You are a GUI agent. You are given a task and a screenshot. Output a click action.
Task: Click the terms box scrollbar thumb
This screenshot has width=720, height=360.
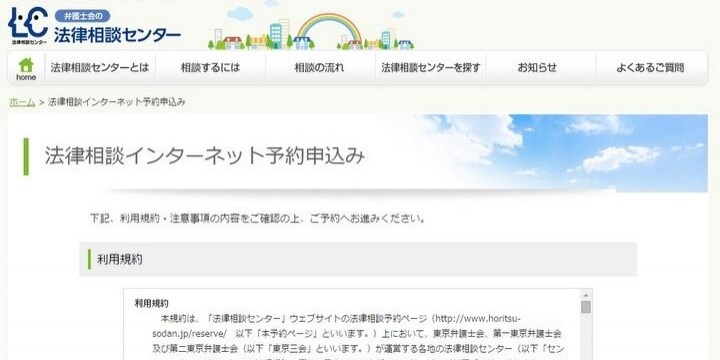(585, 307)
